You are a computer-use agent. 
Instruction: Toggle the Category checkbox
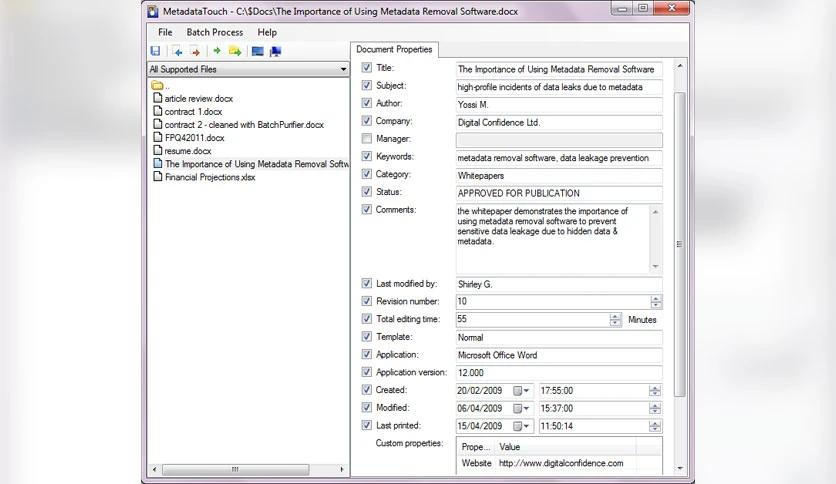tap(366, 174)
